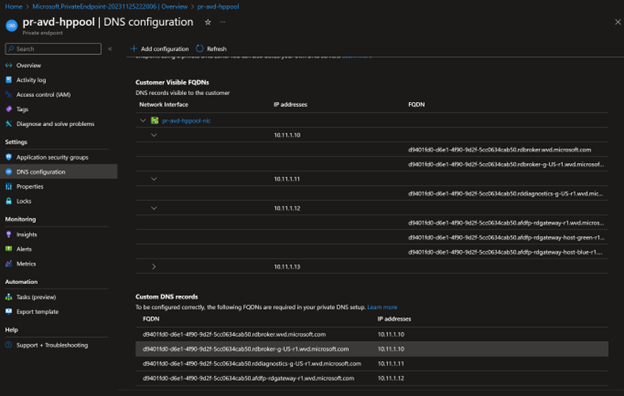Viewport: 624px width, 396px height.
Task: Click the favorite star icon beside title
Action: pos(208,22)
